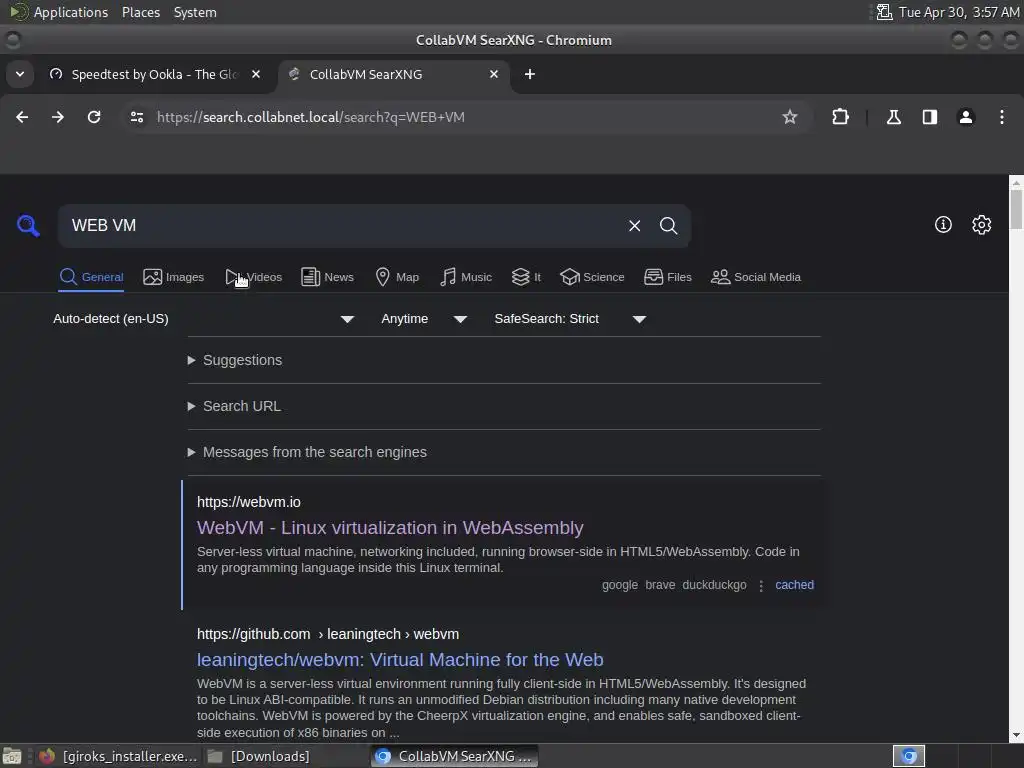Click the duckduckgo engine label

(714, 585)
